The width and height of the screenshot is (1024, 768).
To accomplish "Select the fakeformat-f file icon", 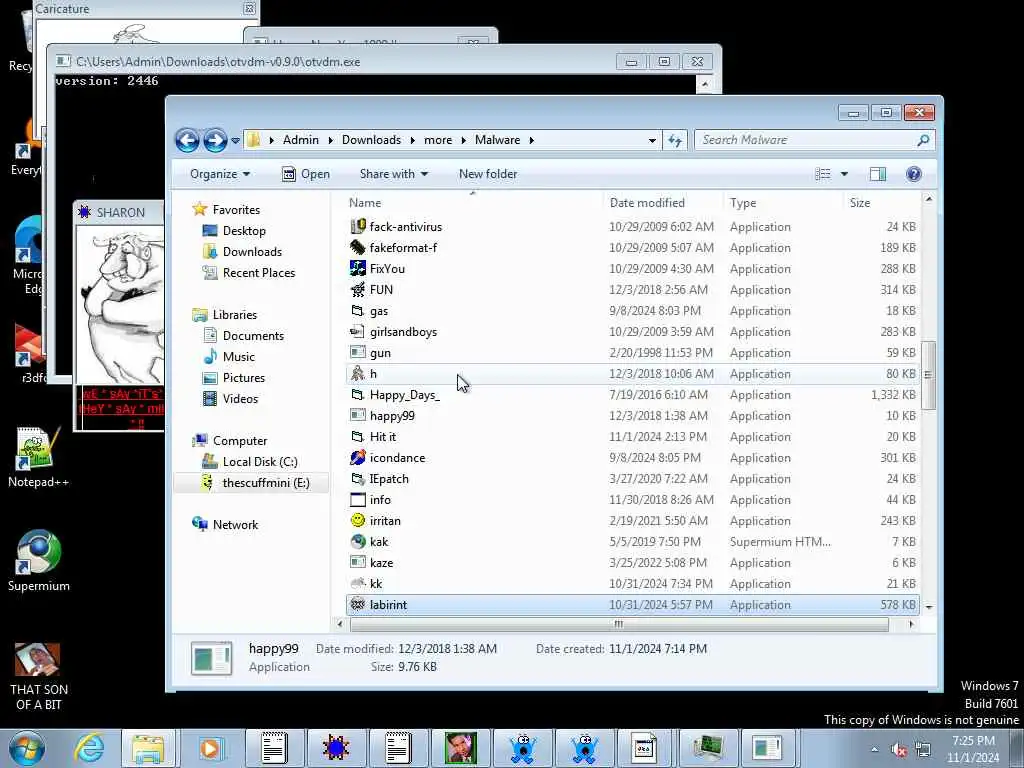I will [357, 248].
